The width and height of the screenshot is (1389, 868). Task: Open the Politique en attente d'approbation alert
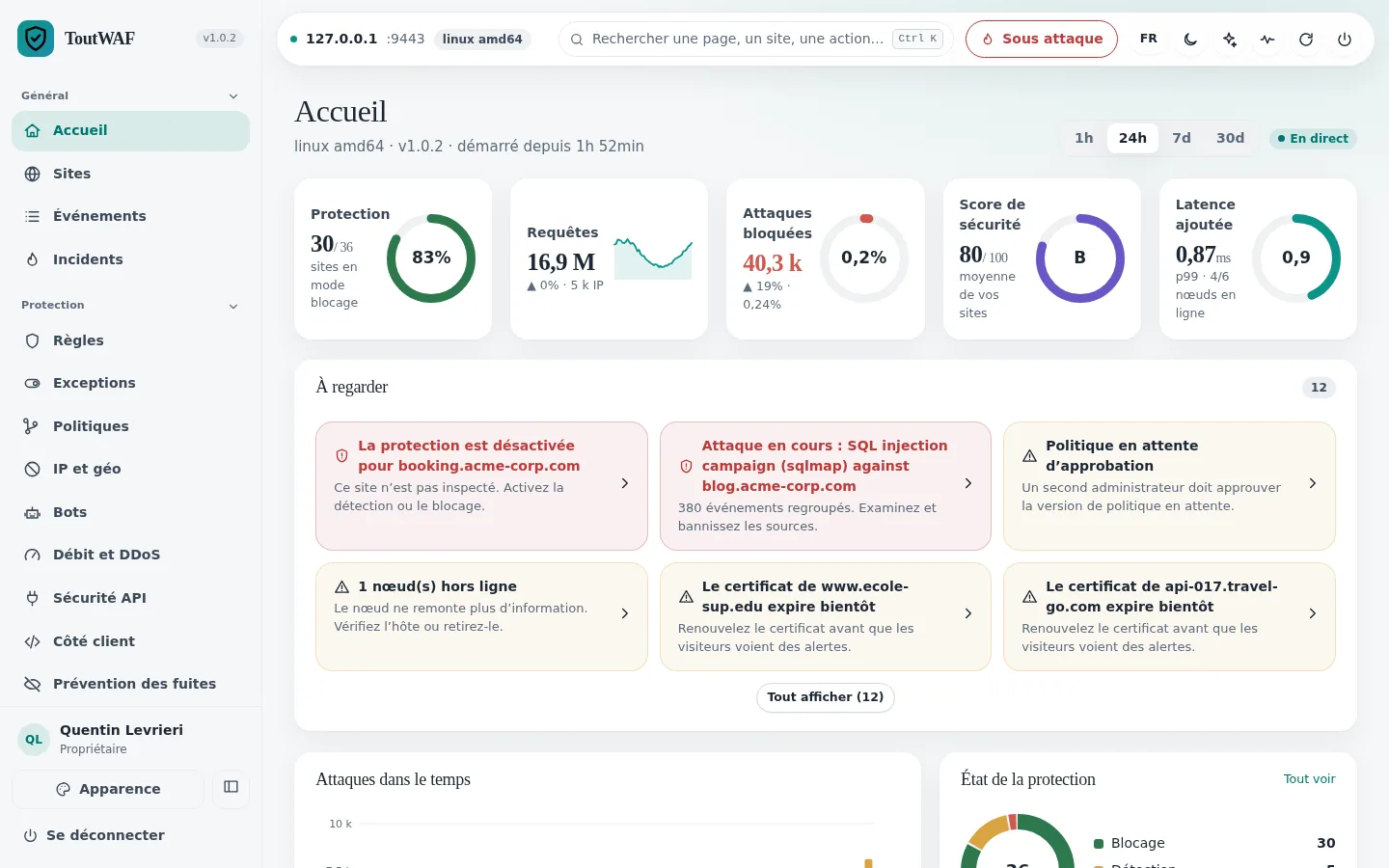click(x=1169, y=486)
